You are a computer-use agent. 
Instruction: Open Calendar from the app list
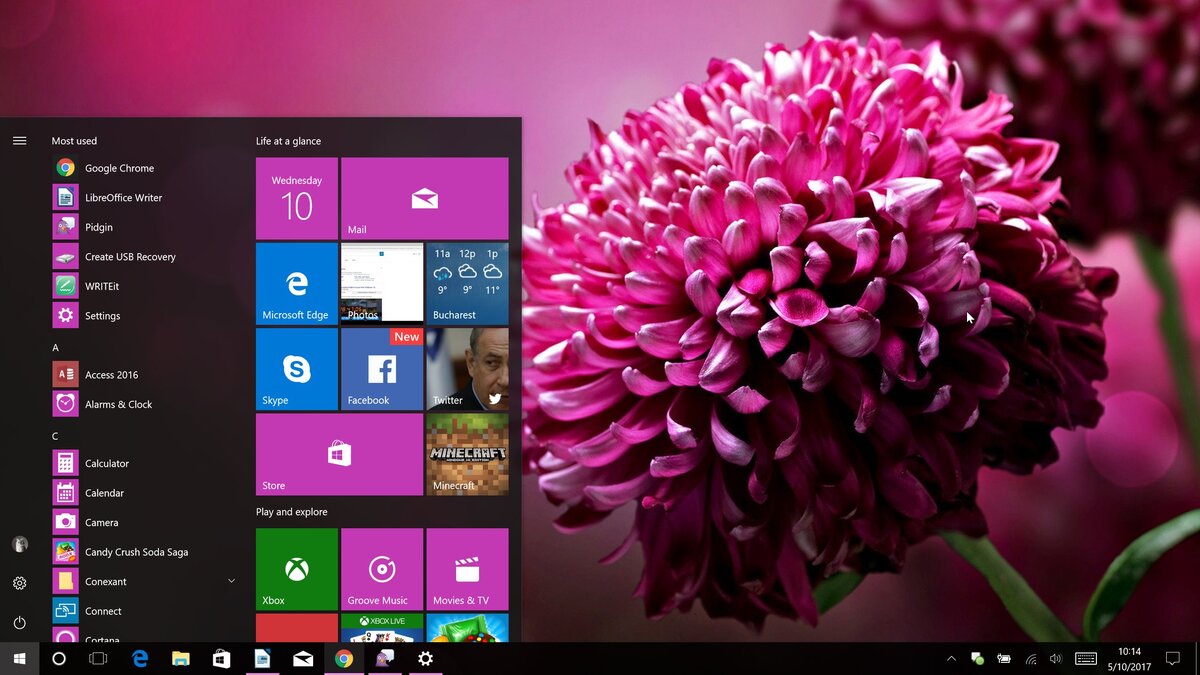145,493
